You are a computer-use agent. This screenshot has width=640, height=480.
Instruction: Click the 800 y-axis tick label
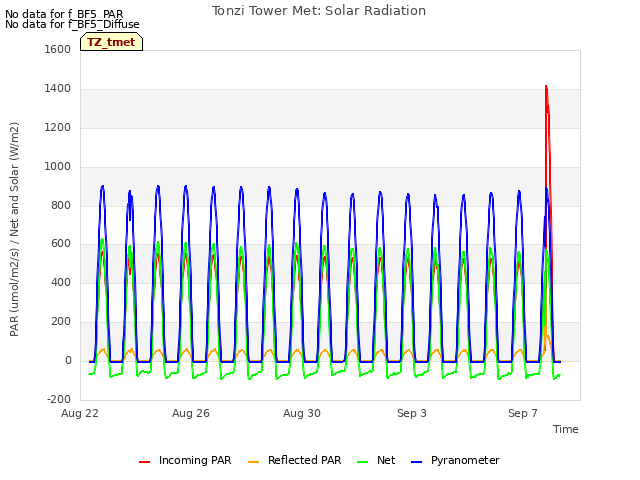61,205
